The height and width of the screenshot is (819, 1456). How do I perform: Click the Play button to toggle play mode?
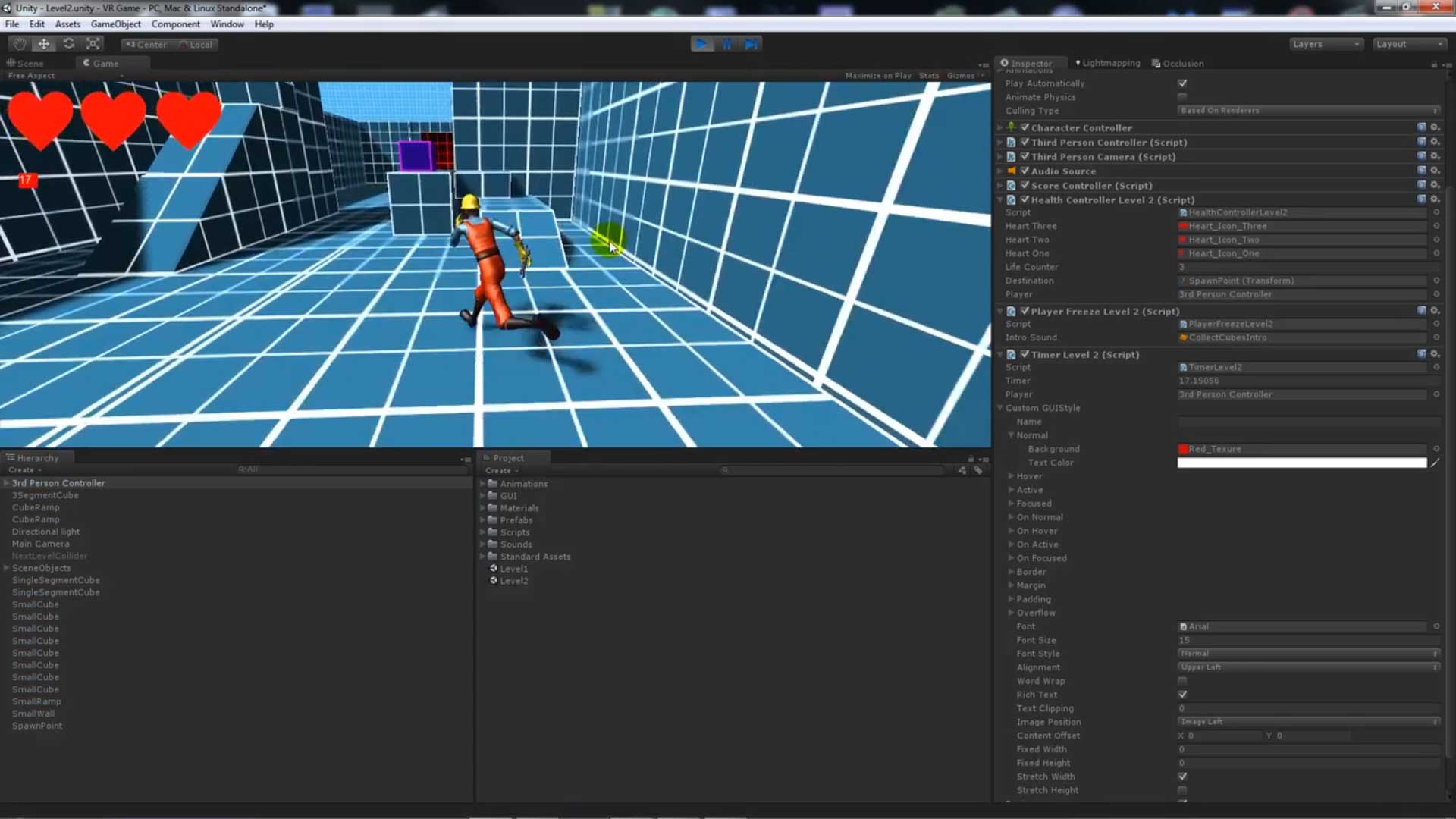pos(701,44)
